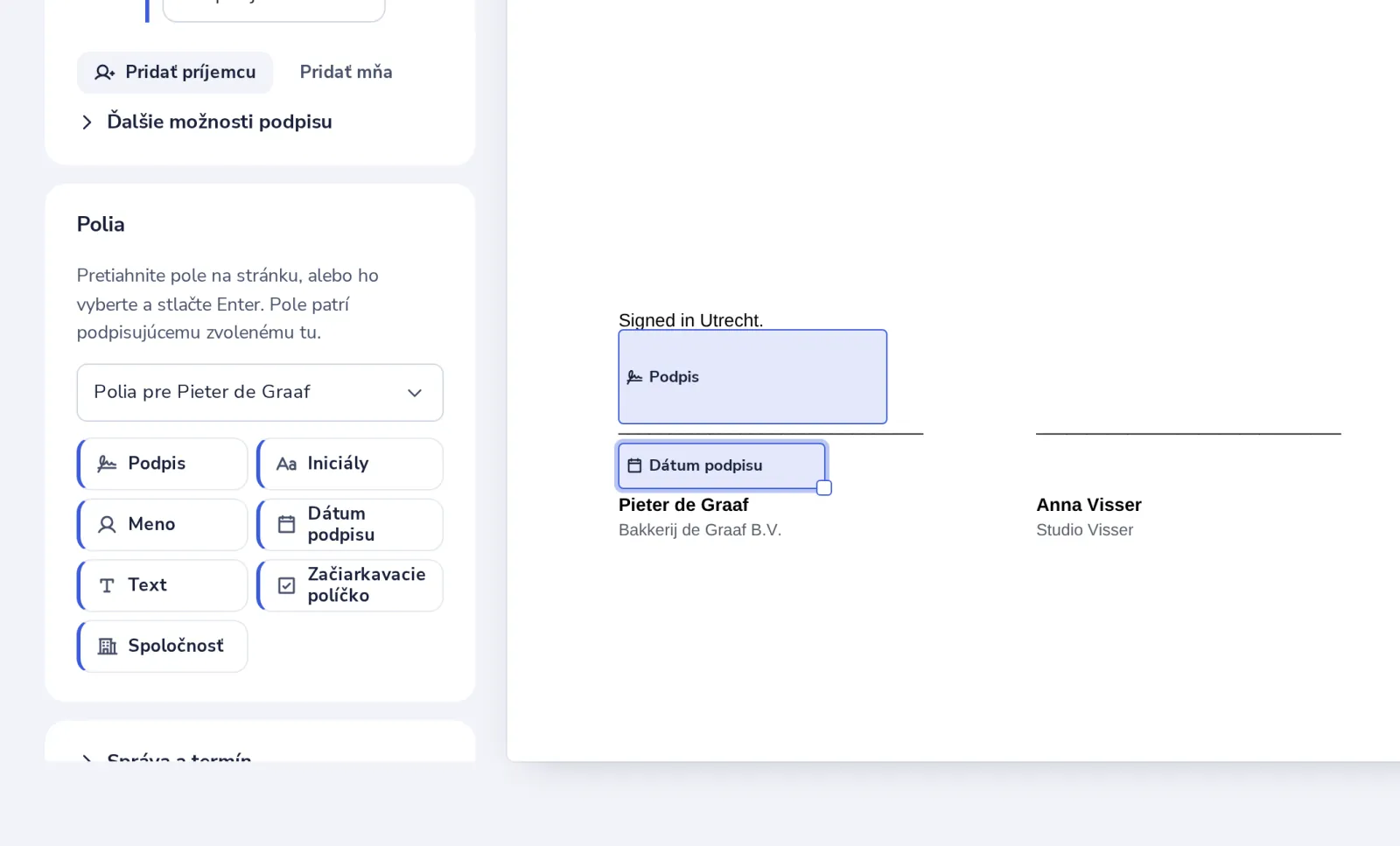Click the building icon beside Spoločnosť
This screenshot has width=1400, height=846.
[x=107, y=646]
